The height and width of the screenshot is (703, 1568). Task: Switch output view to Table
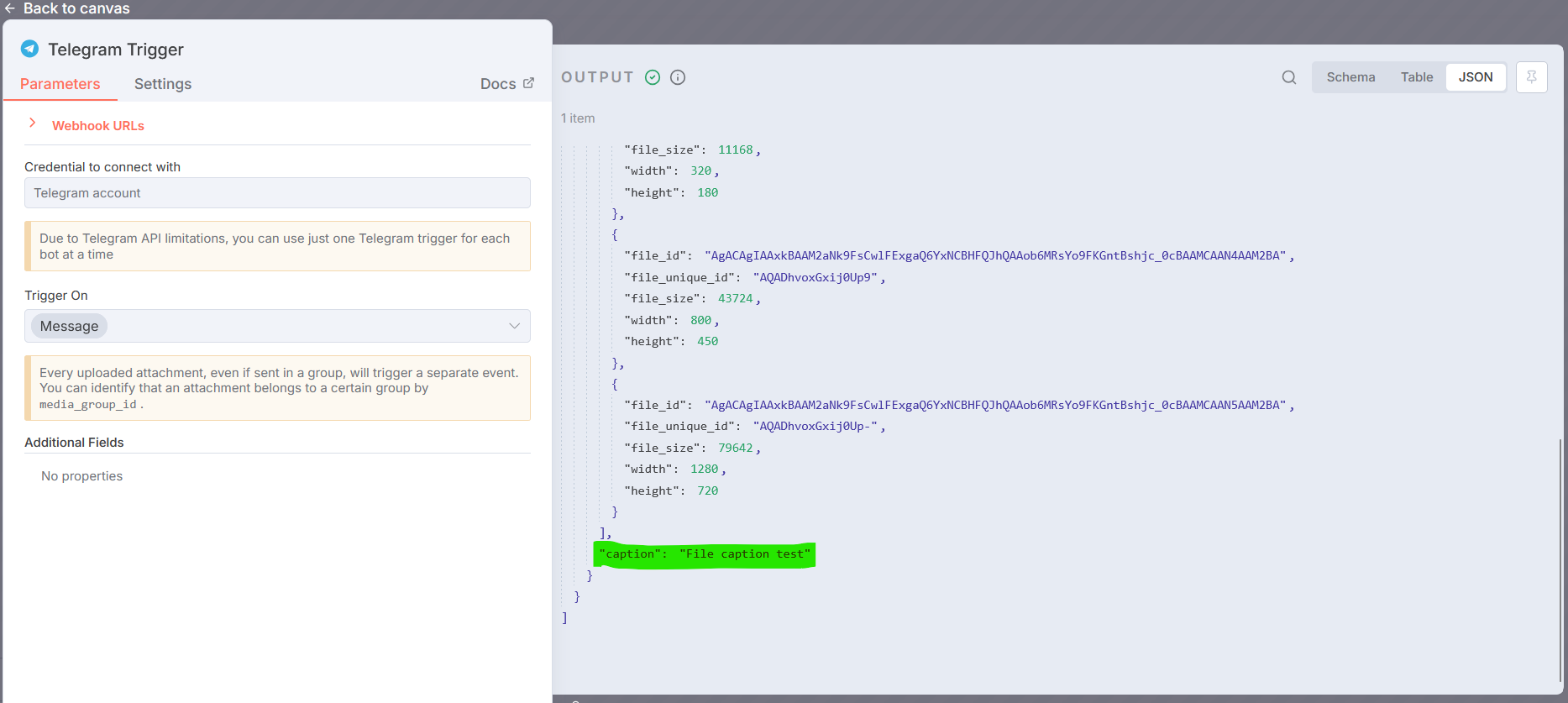click(x=1416, y=77)
